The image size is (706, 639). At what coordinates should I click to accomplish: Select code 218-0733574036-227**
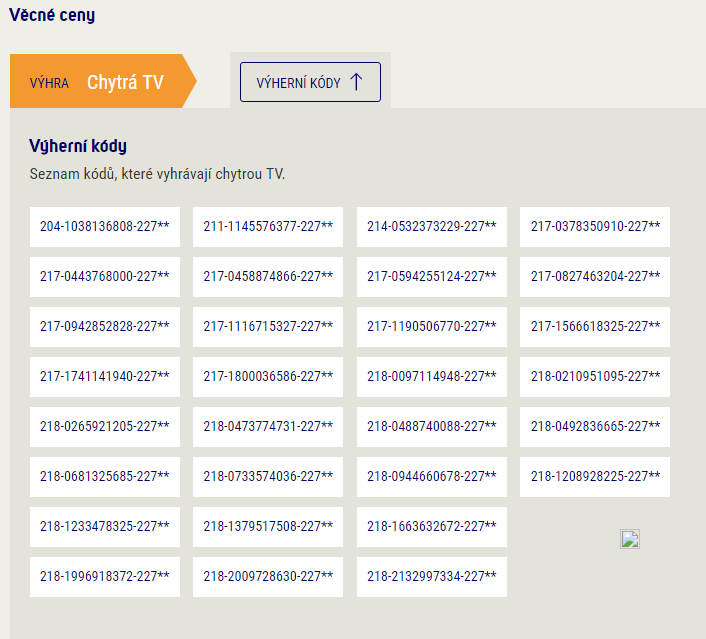[268, 477]
